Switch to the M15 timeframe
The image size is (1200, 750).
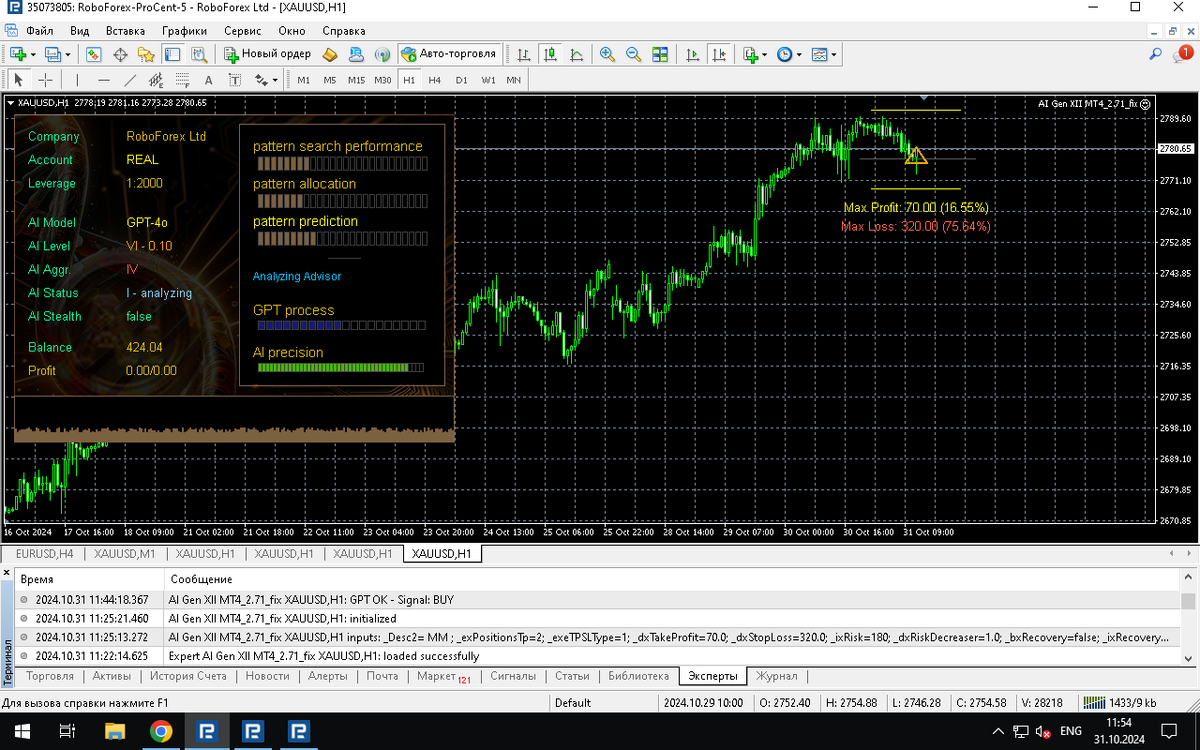(x=356, y=80)
